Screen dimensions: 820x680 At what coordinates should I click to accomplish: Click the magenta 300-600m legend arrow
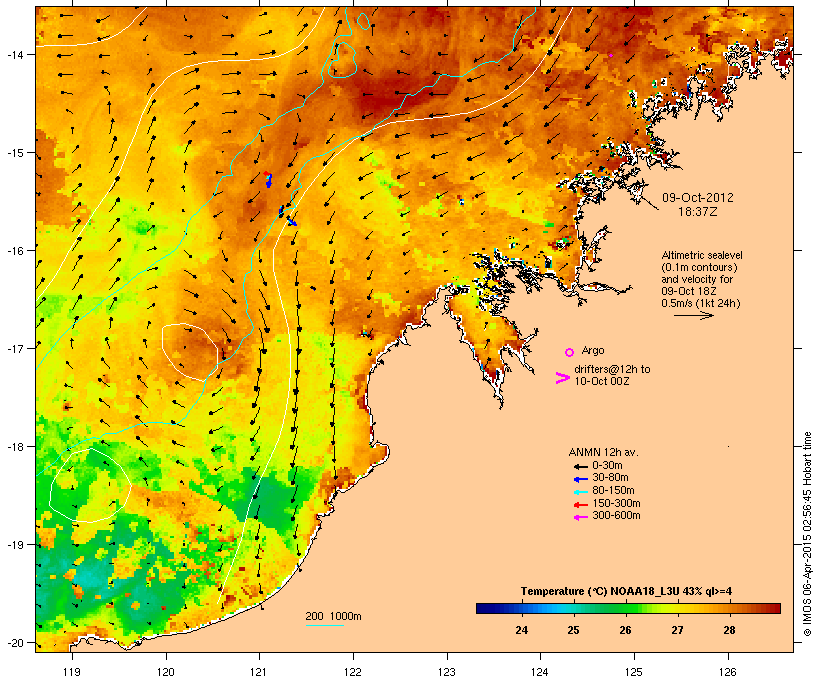[580, 517]
